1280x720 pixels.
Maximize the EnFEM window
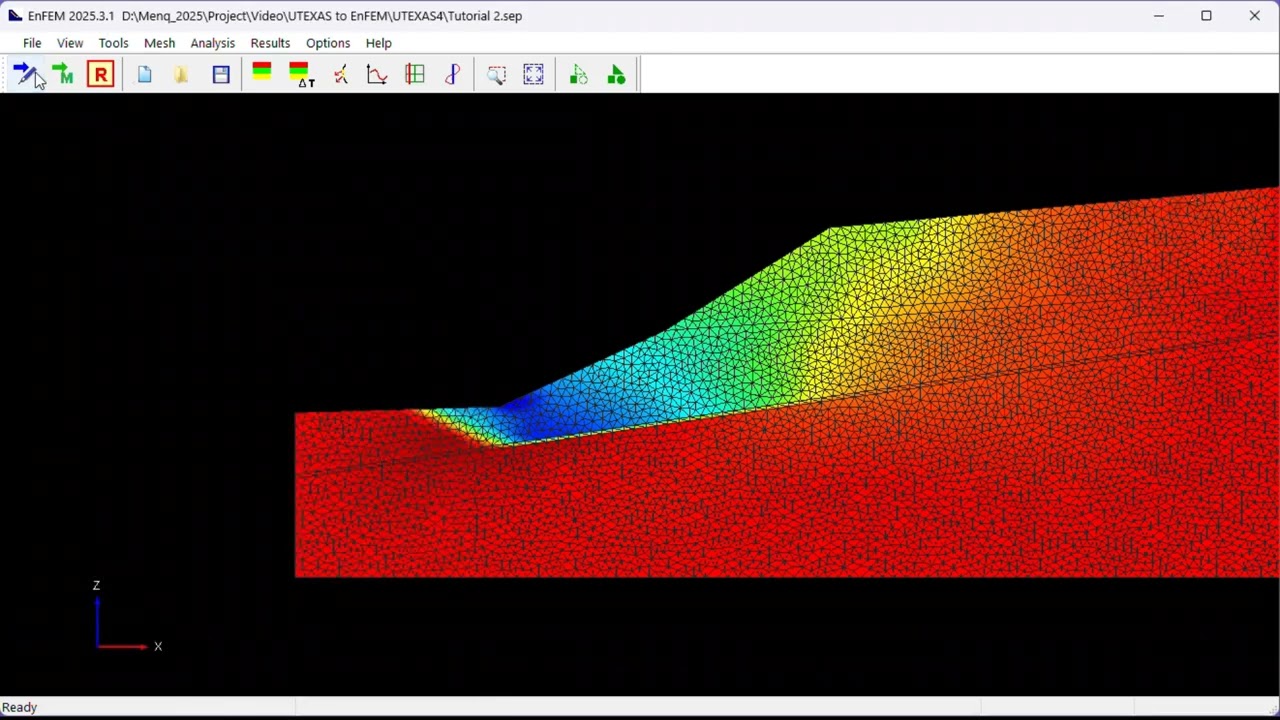[x=1207, y=16]
